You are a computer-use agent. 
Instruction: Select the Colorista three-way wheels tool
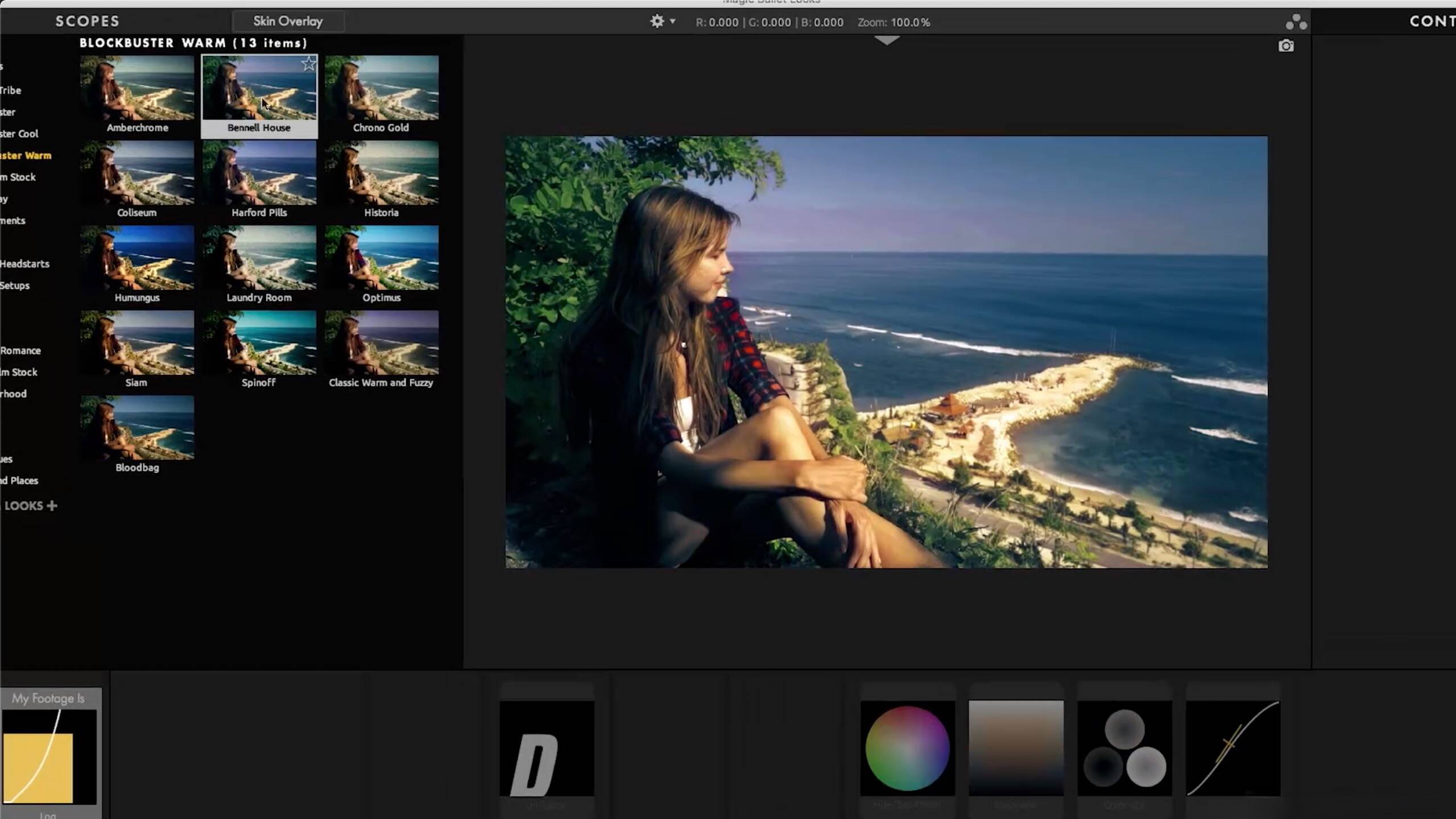pos(1124,748)
